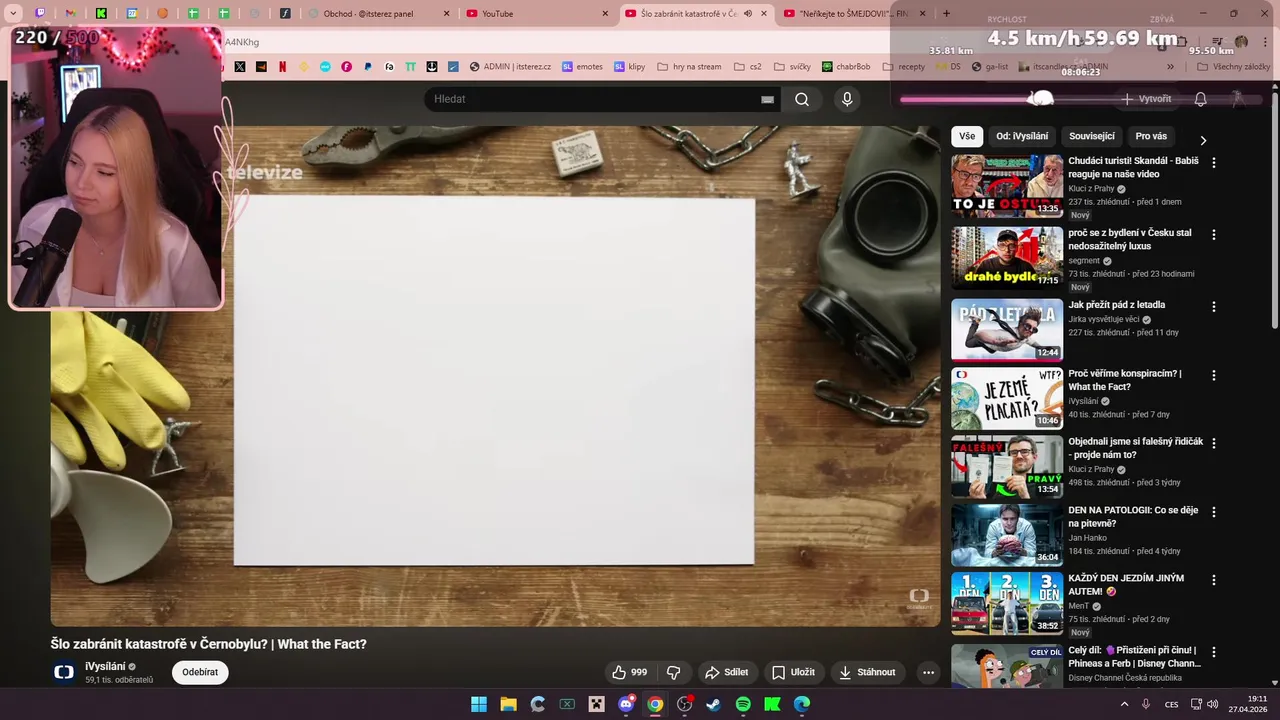Show more bookmarks with double-chevron
The image size is (1280, 720).
click(x=1170, y=67)
